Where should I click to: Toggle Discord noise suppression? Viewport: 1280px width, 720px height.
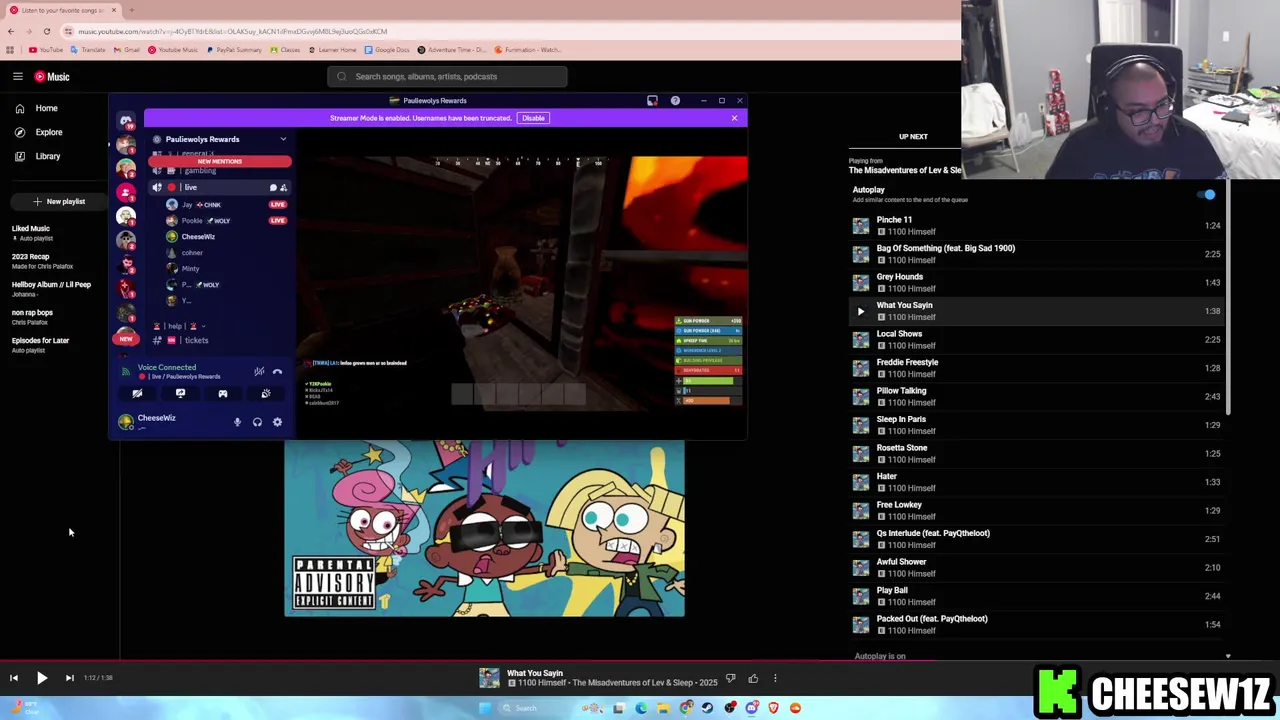[x=259, y=372]
